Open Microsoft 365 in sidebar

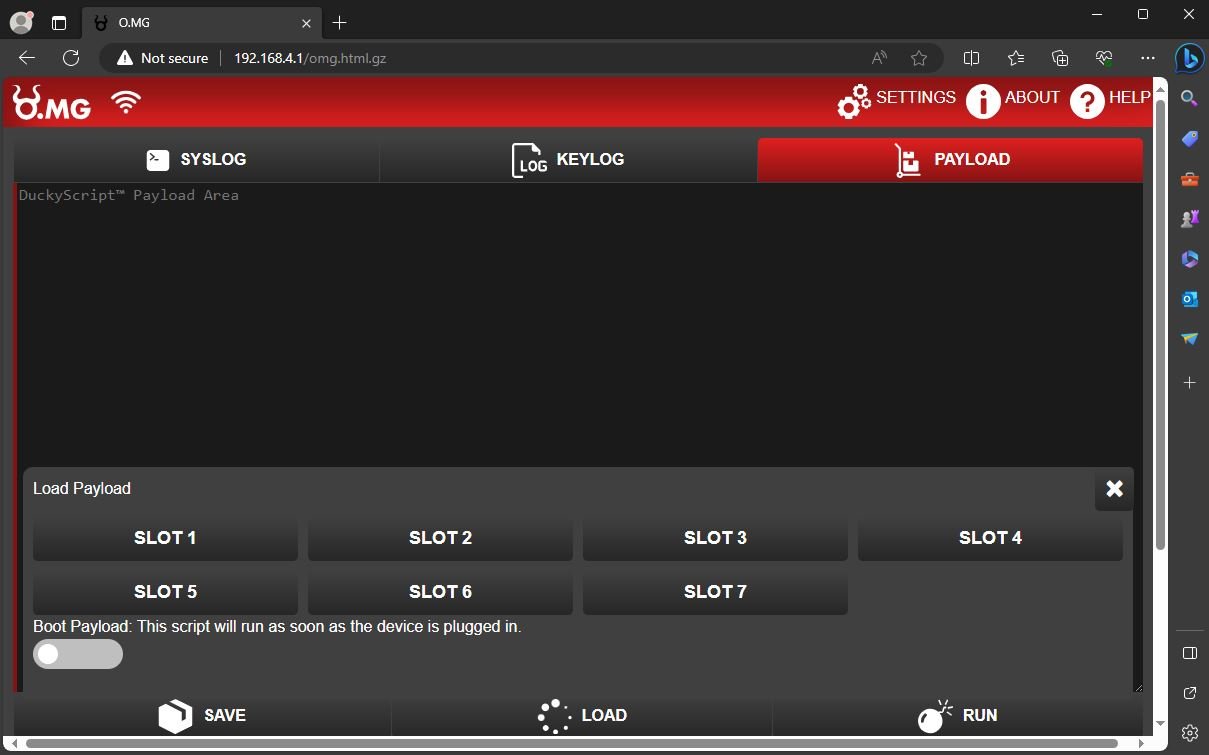[x=1189, y=259]
